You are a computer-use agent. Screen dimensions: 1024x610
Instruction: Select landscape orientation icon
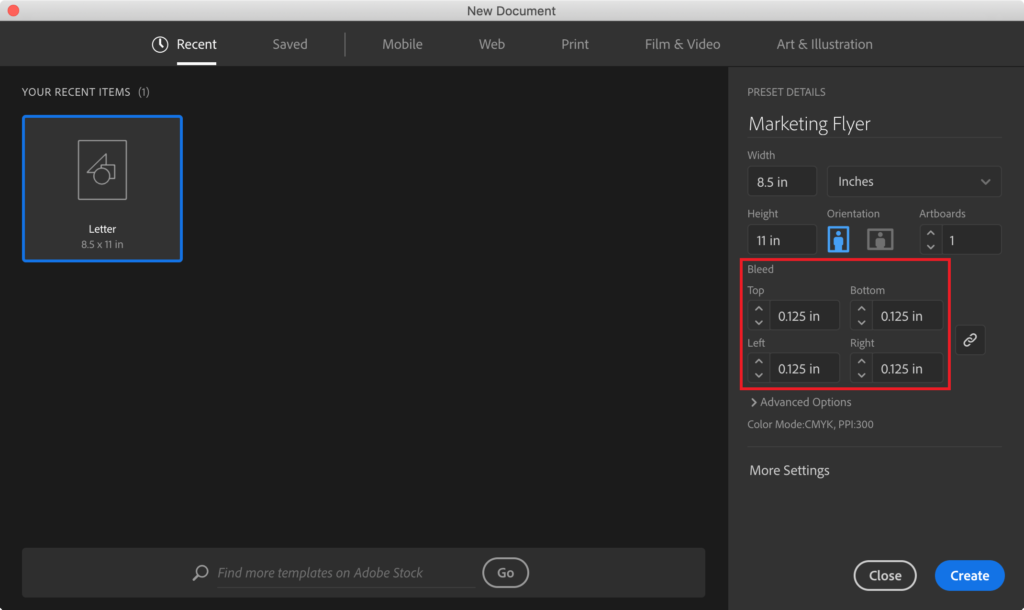879,239
